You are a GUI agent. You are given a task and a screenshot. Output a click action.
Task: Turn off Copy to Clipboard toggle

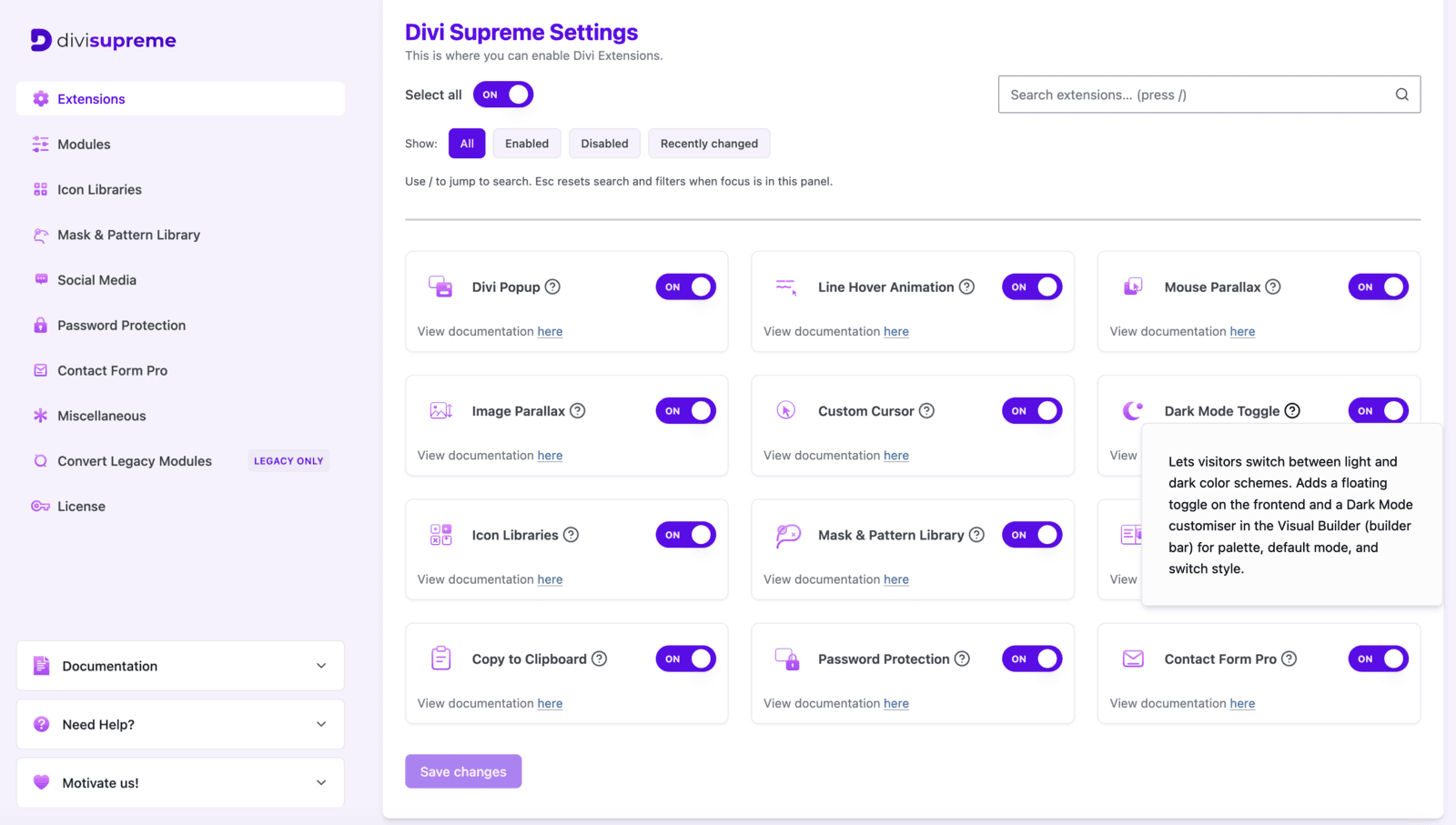pos(686,659)
